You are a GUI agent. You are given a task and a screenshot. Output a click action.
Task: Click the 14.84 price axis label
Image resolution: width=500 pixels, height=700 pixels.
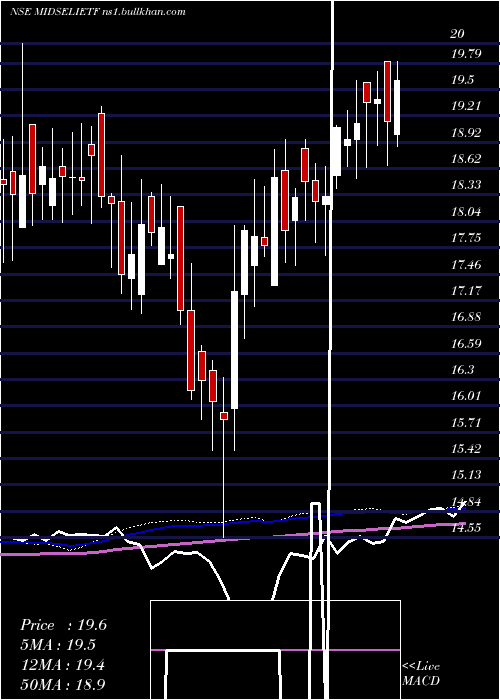tap(466, 501)
